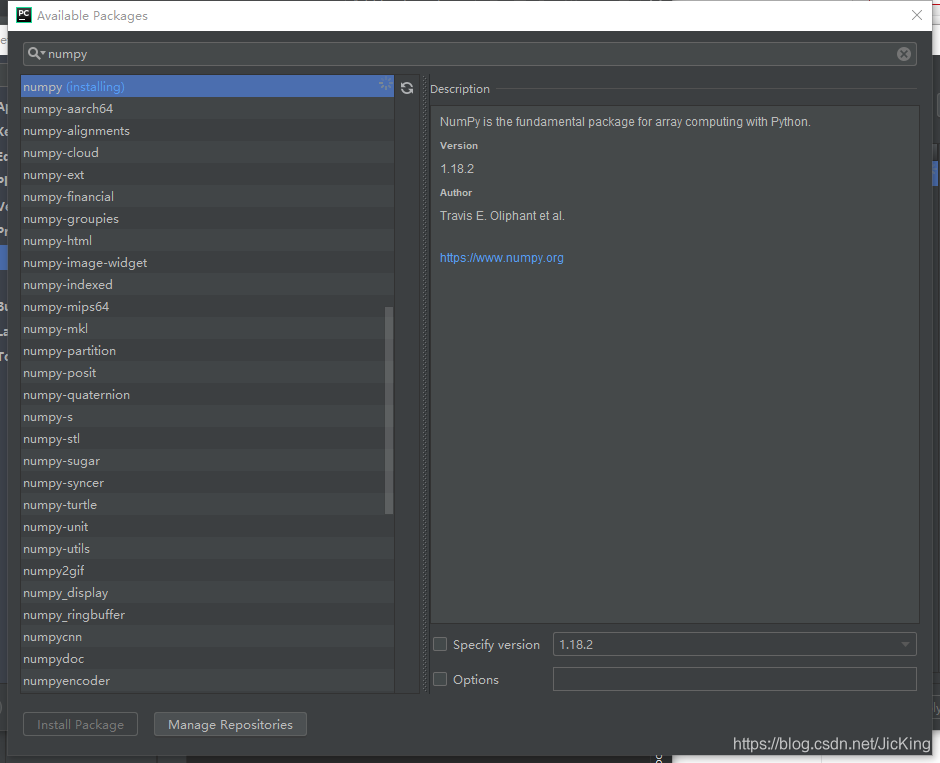Screen dimensions: 940x763
Task: Select numpy-ext package
Action: [x=207, y=174]
